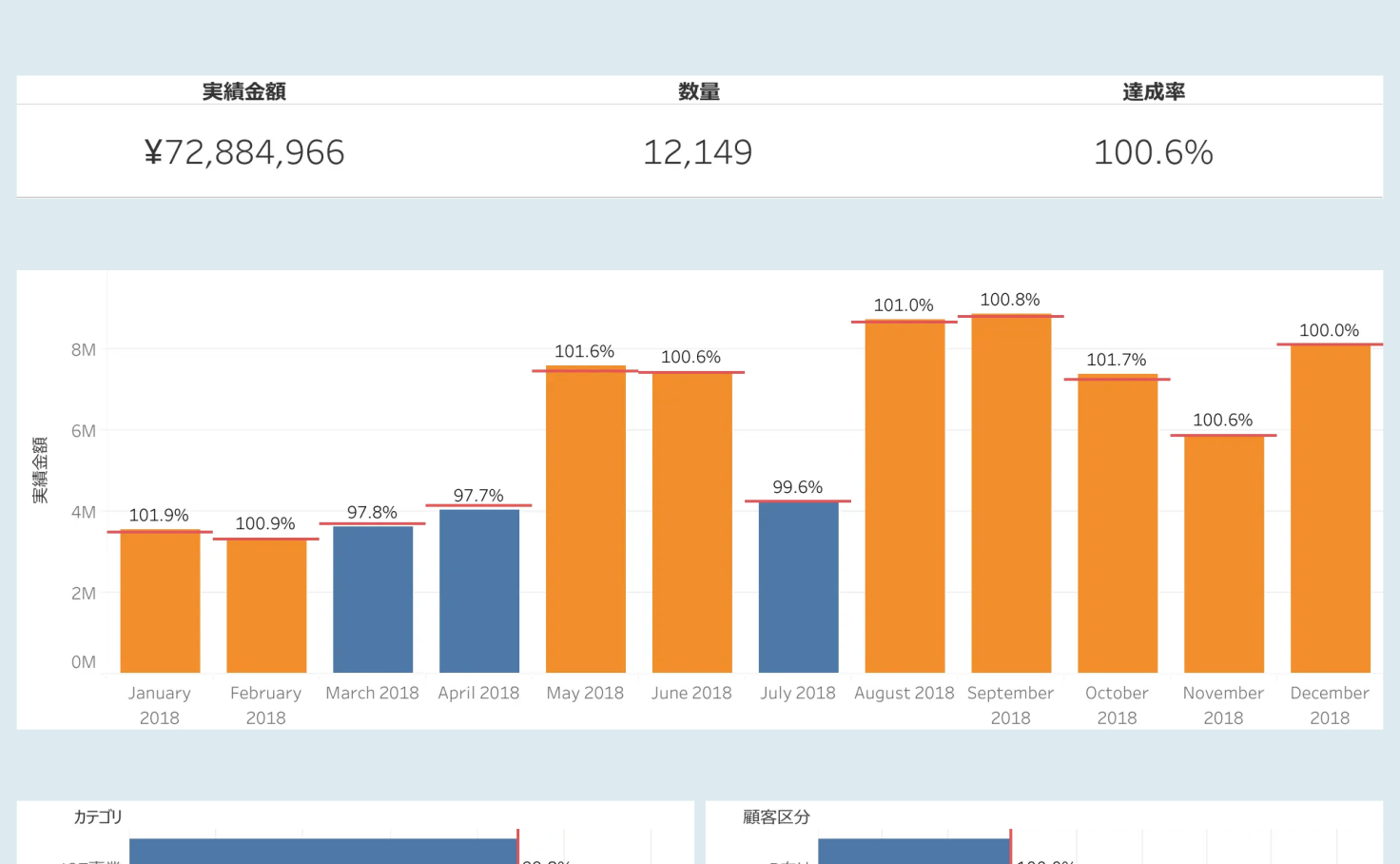Click the blue bar in カテゴリ chart
This screenshot has width=1400, height=864.
[323, 851]
